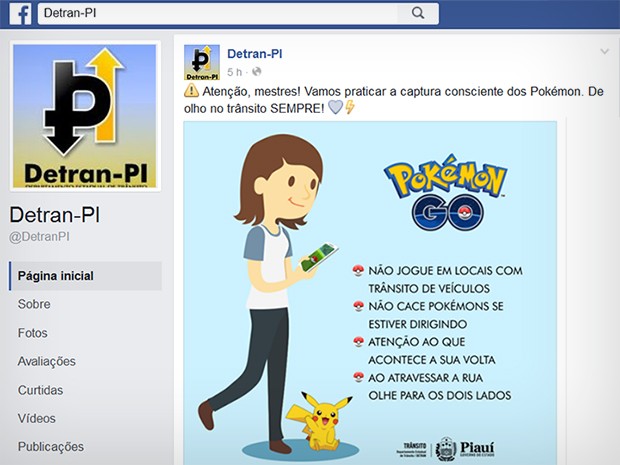Click the Detran-PI page profile picture

85,116
